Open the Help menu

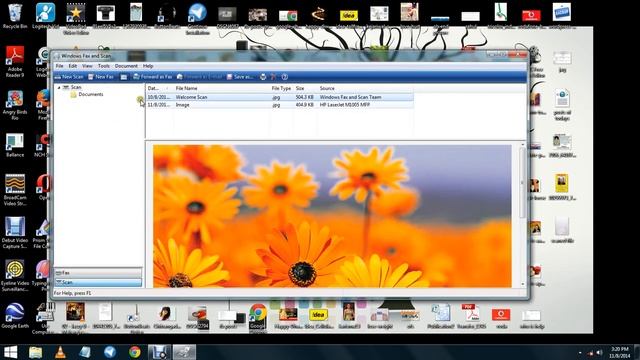coord(148,66)
